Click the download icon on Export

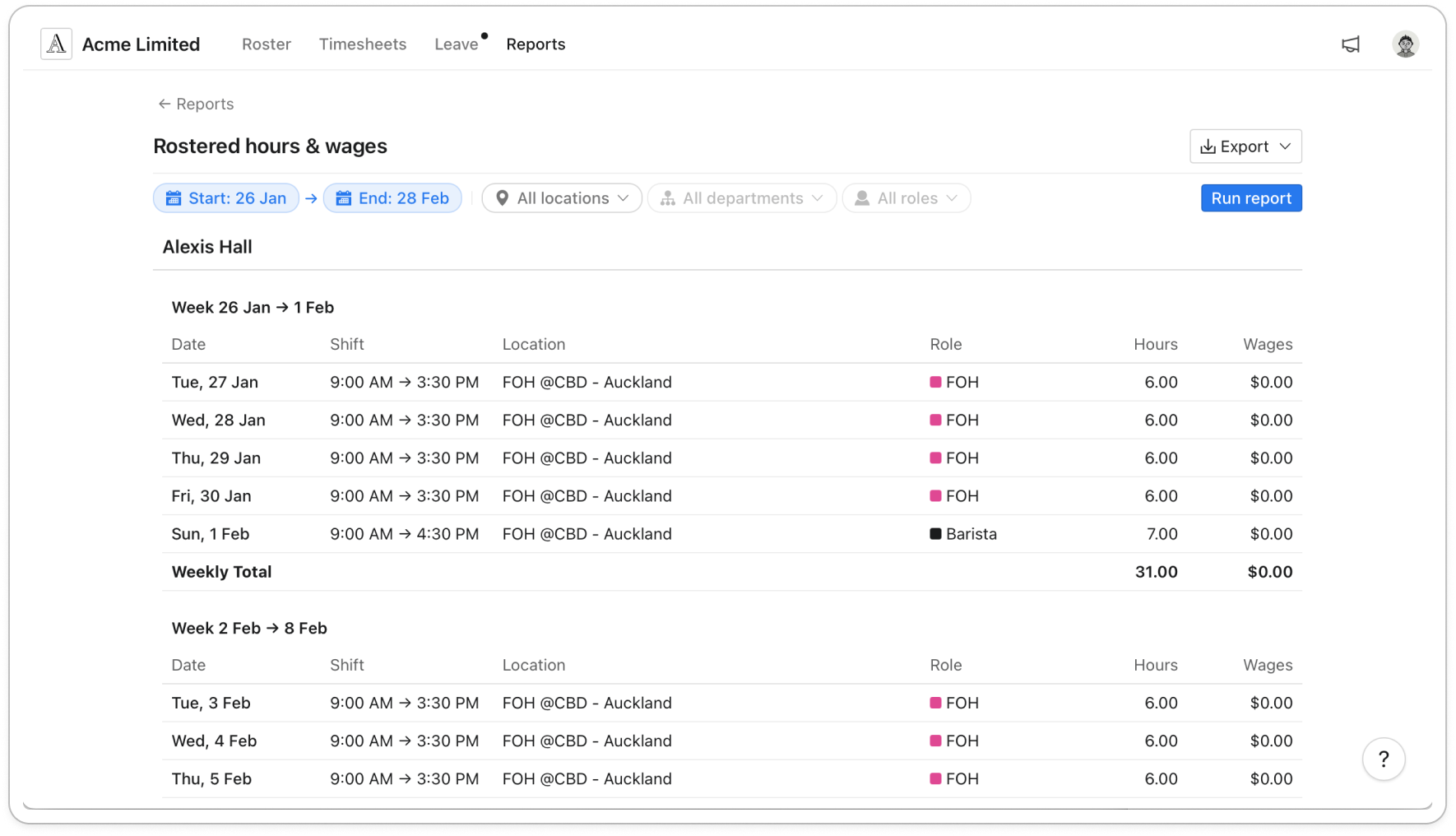1208,146
